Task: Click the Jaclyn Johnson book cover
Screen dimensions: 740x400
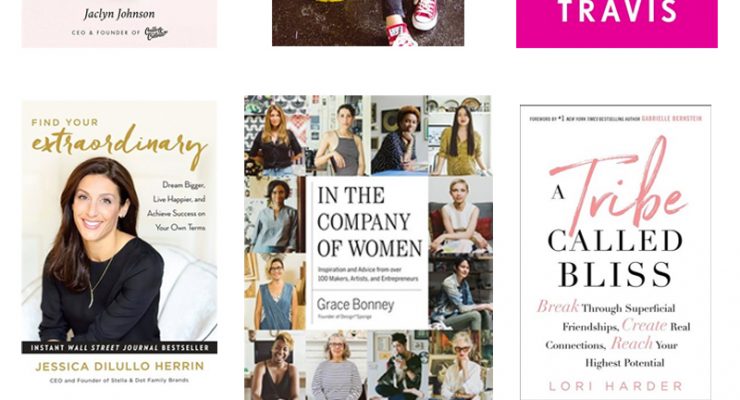Action: click(119, 24)
